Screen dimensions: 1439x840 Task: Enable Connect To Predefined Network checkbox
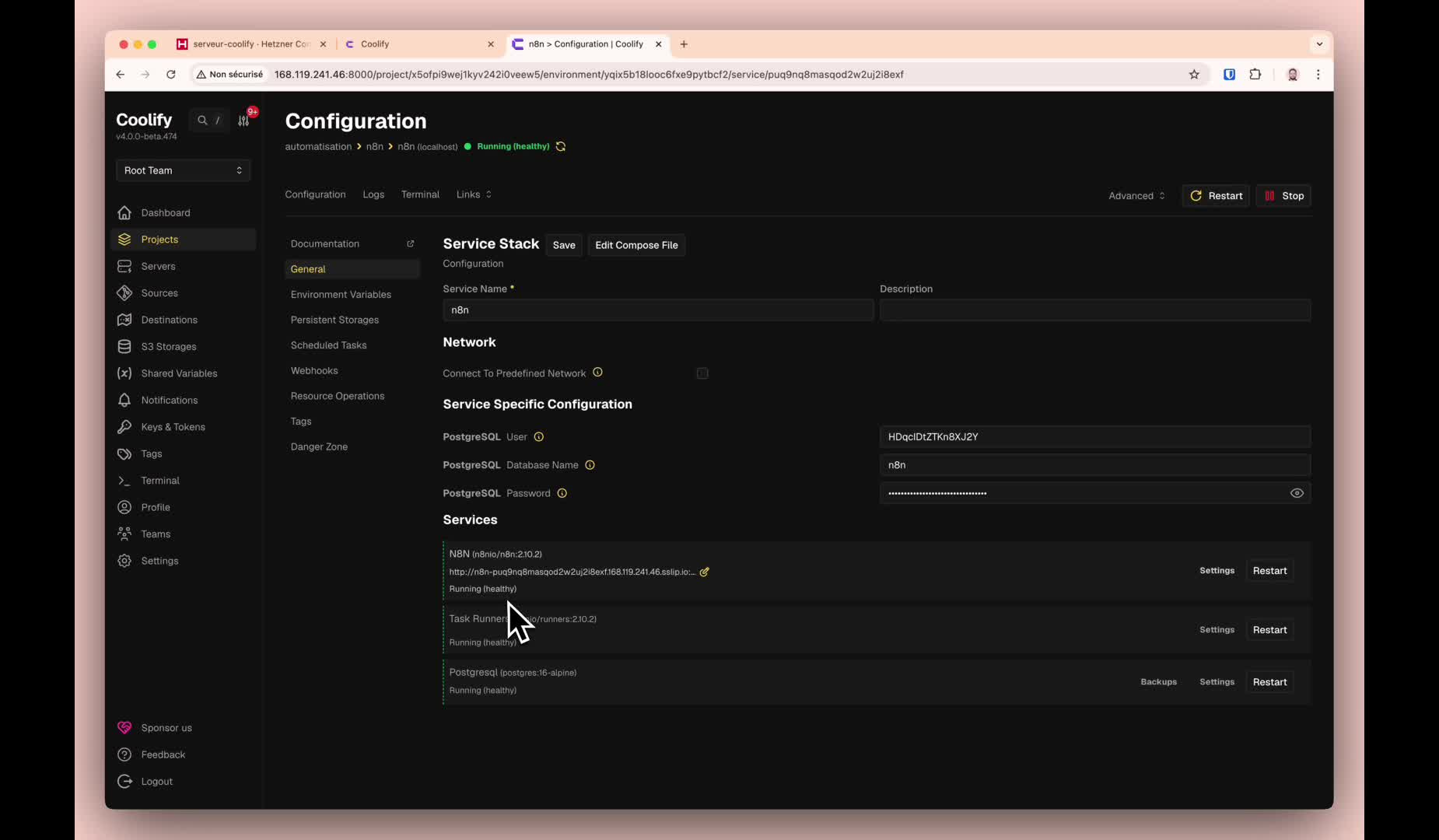pos(702,373)
